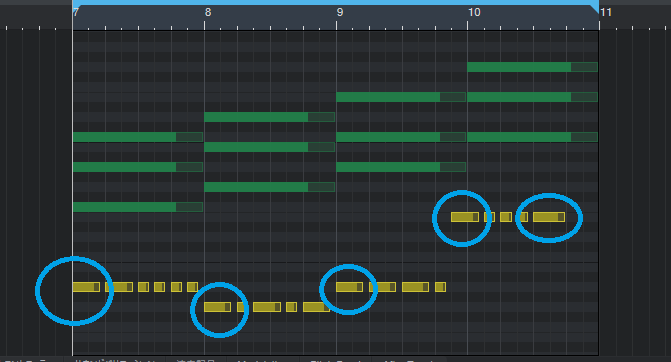Select the long upper yellow note in the right blue circle
The image size is (671, 362).
tap(549, 217)
